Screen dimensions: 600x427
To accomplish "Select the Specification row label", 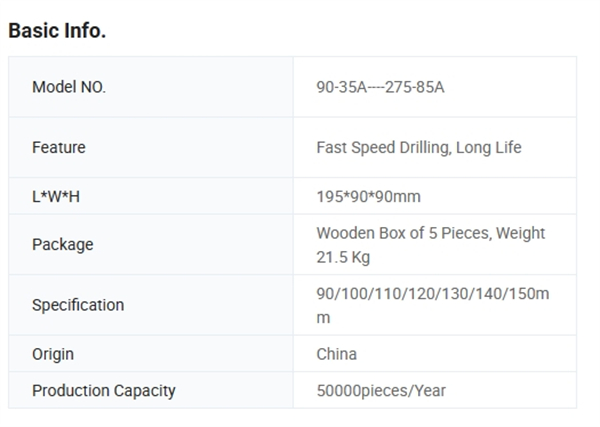I will pos(78,305).
